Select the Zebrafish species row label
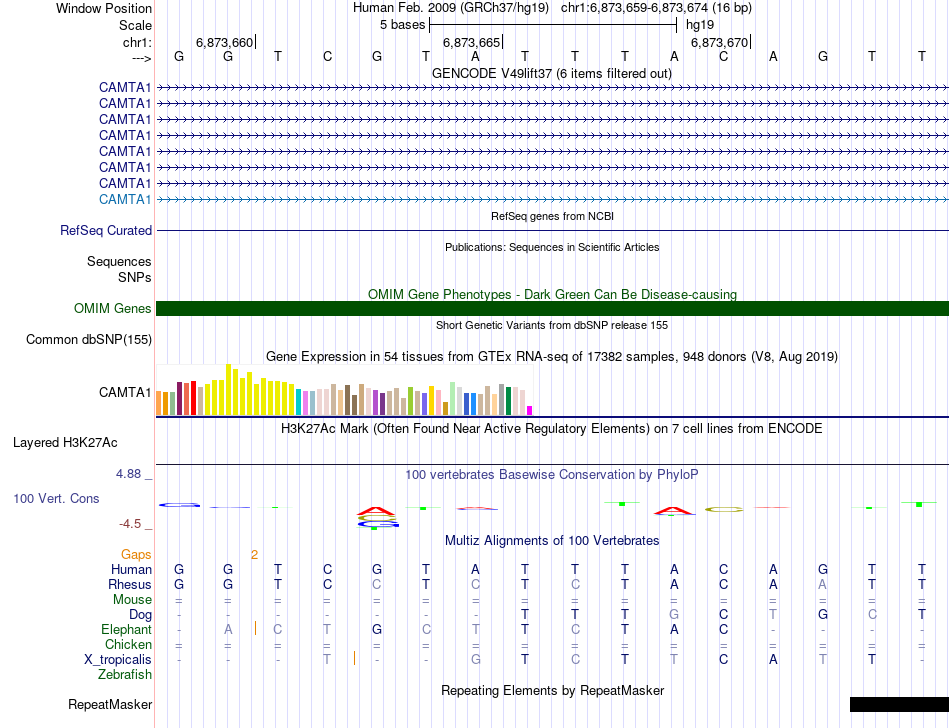Screen dimensions: 950x728 coord(125,674)
